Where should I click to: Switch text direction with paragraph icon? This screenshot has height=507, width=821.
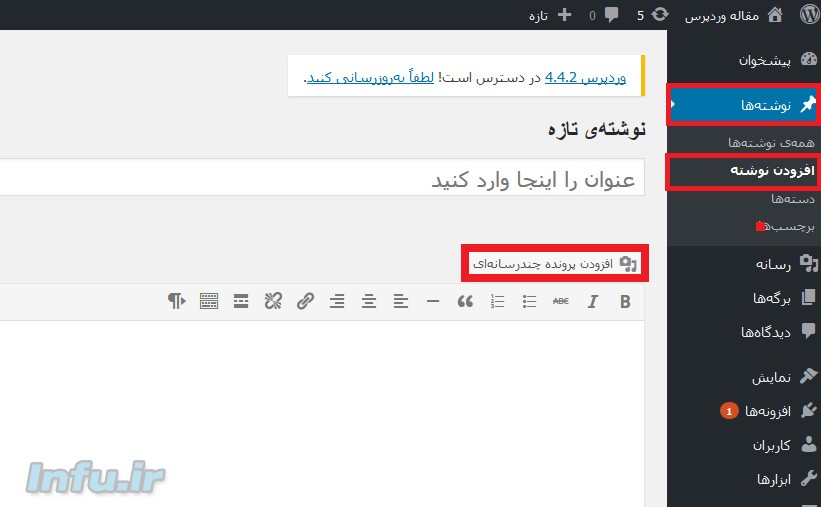pos(177,301)
